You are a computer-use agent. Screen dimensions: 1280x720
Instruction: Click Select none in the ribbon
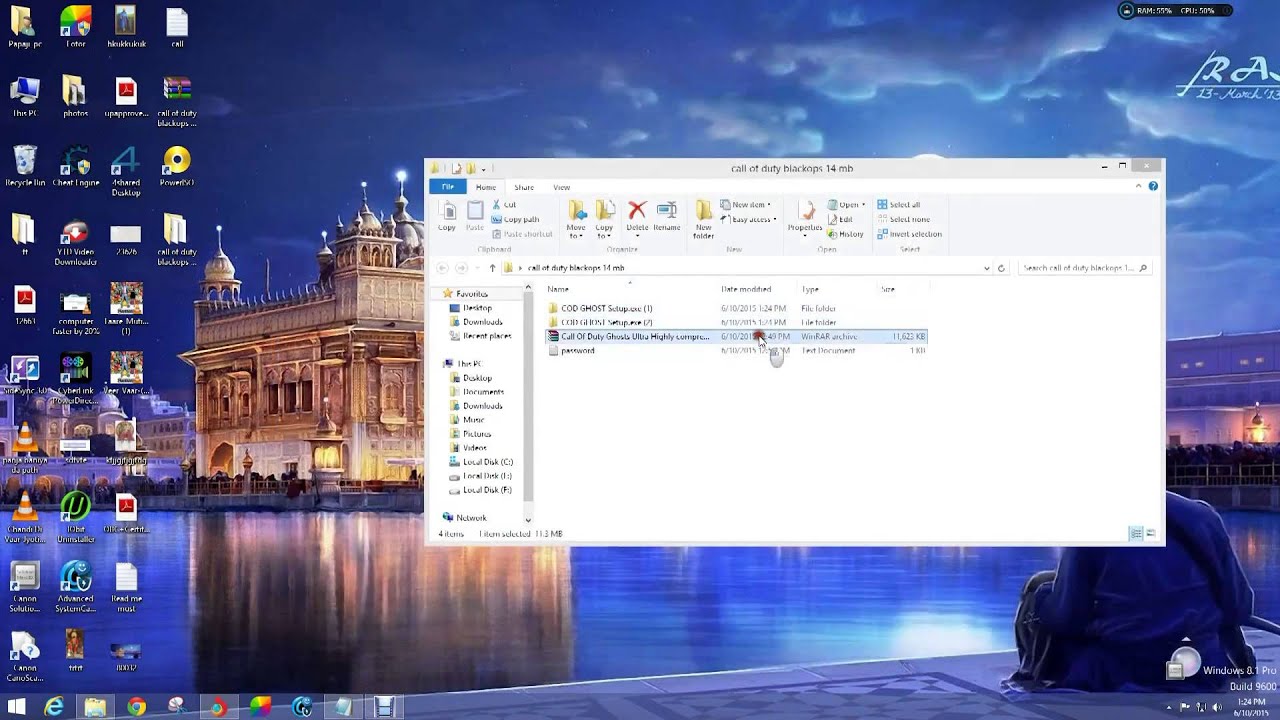point(903,219)
